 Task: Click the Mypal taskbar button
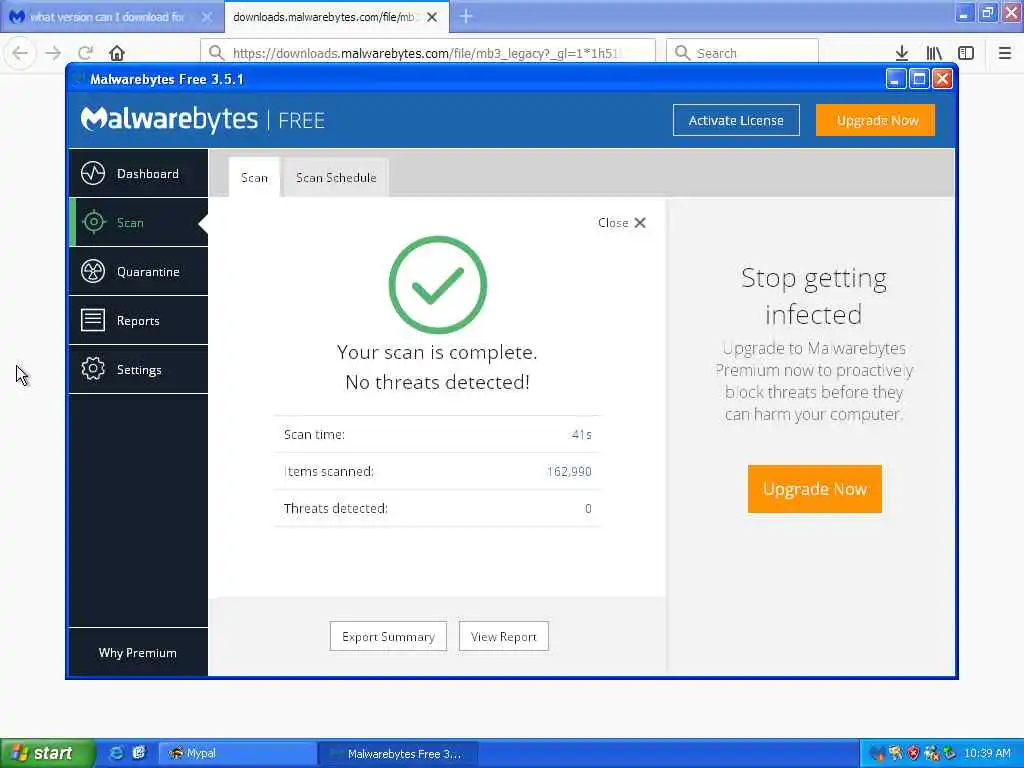238,753
